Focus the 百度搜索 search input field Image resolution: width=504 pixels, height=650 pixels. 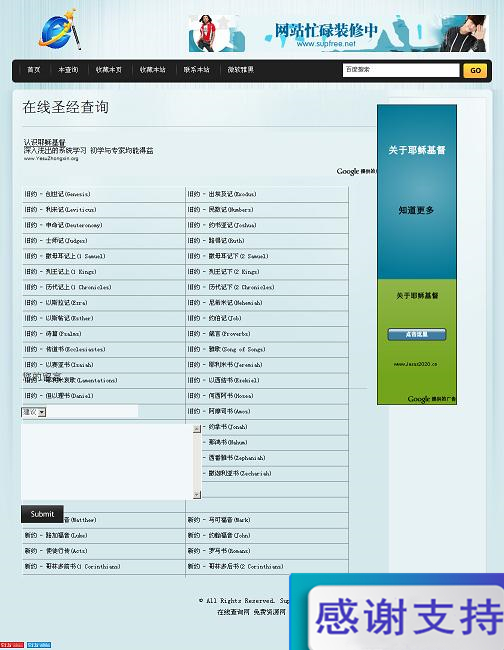tap(401, 70)
